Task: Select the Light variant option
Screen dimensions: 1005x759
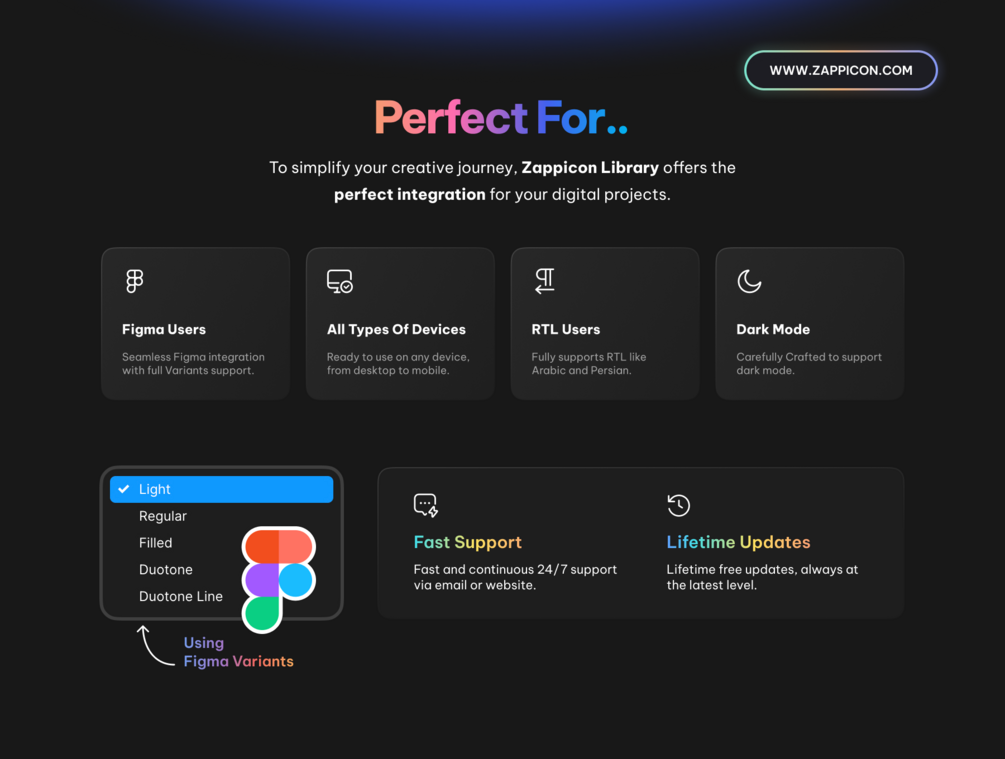Action: 222,489
